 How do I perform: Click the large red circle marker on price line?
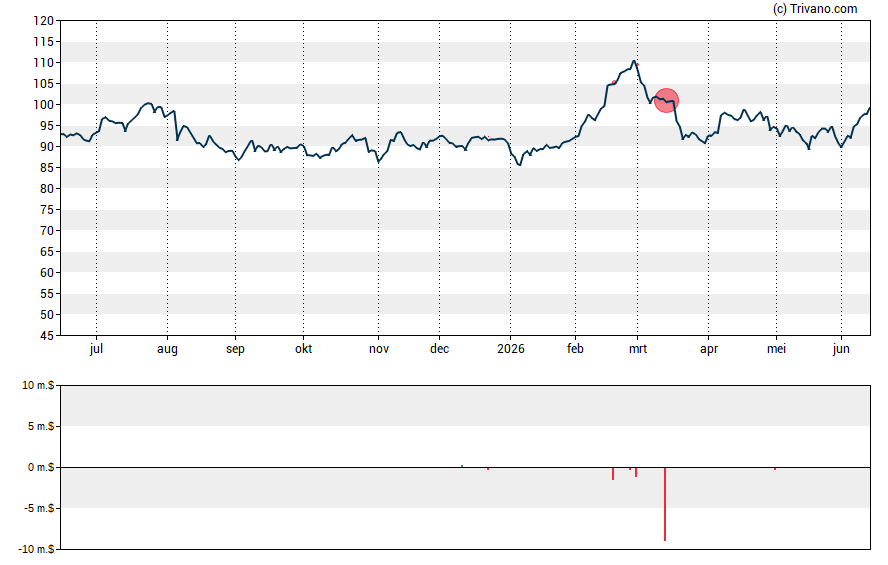click(x=667, y=100)
